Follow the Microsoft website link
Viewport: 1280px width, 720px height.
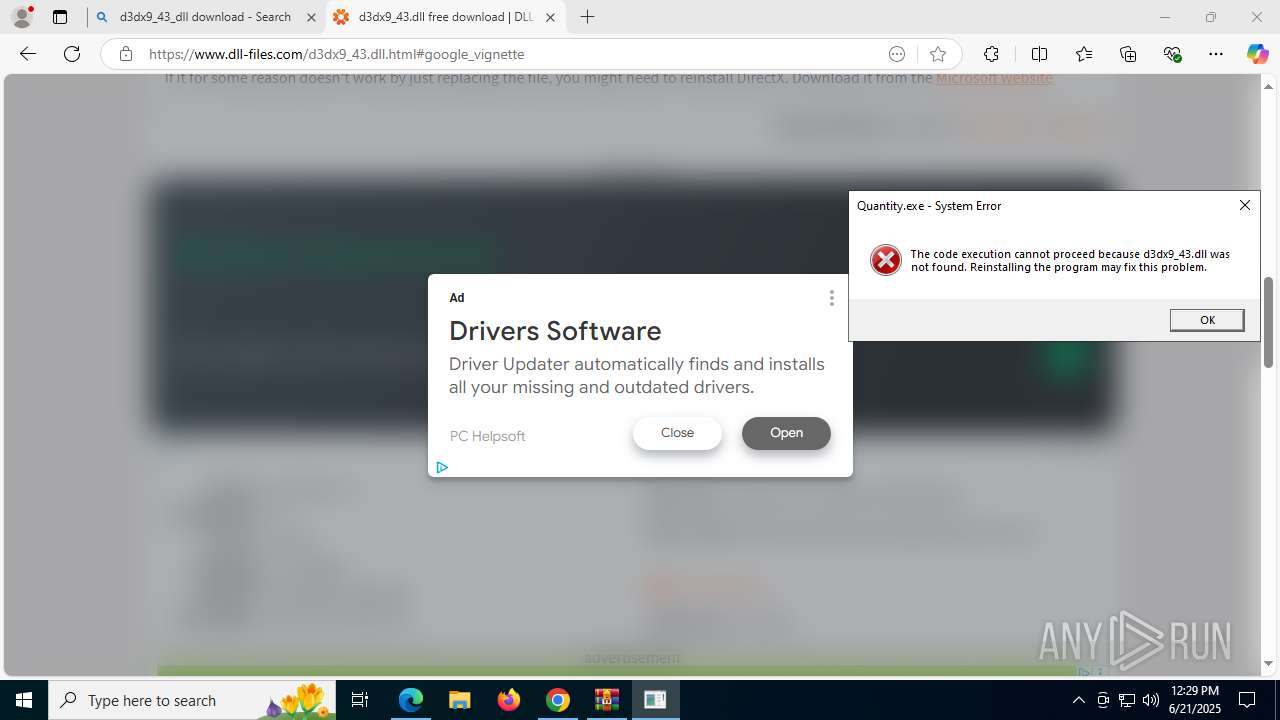click(x=994, y=78)
